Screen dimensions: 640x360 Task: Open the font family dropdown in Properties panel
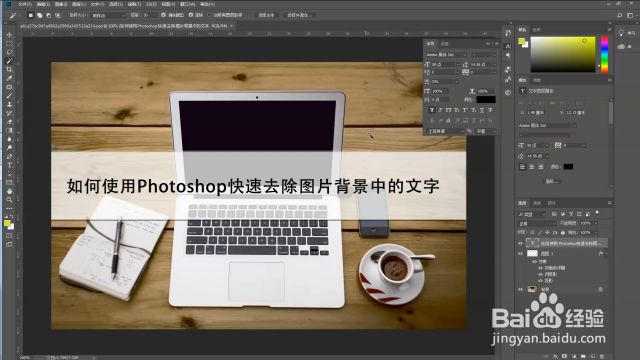tap(548, 125)
